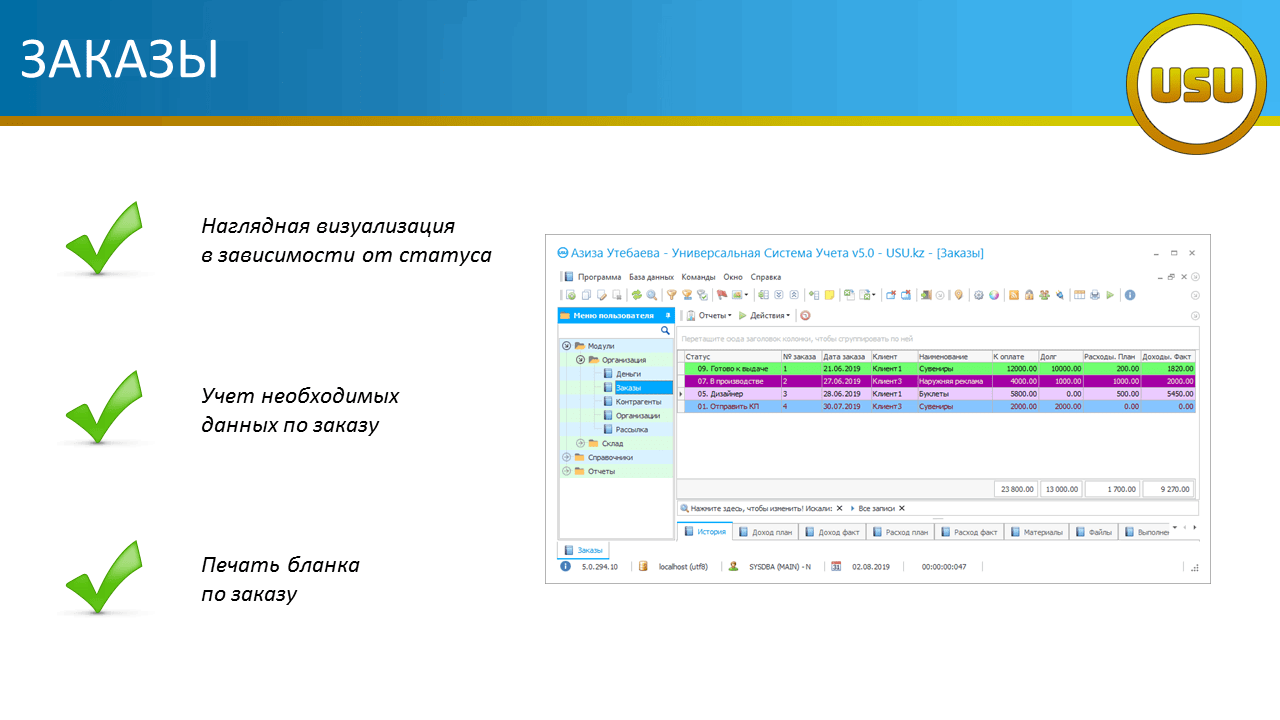Expand the Справочники tree node
The width and height of the screenshot is (1280, 720).
pyautogui.click(x=566, y=457)
